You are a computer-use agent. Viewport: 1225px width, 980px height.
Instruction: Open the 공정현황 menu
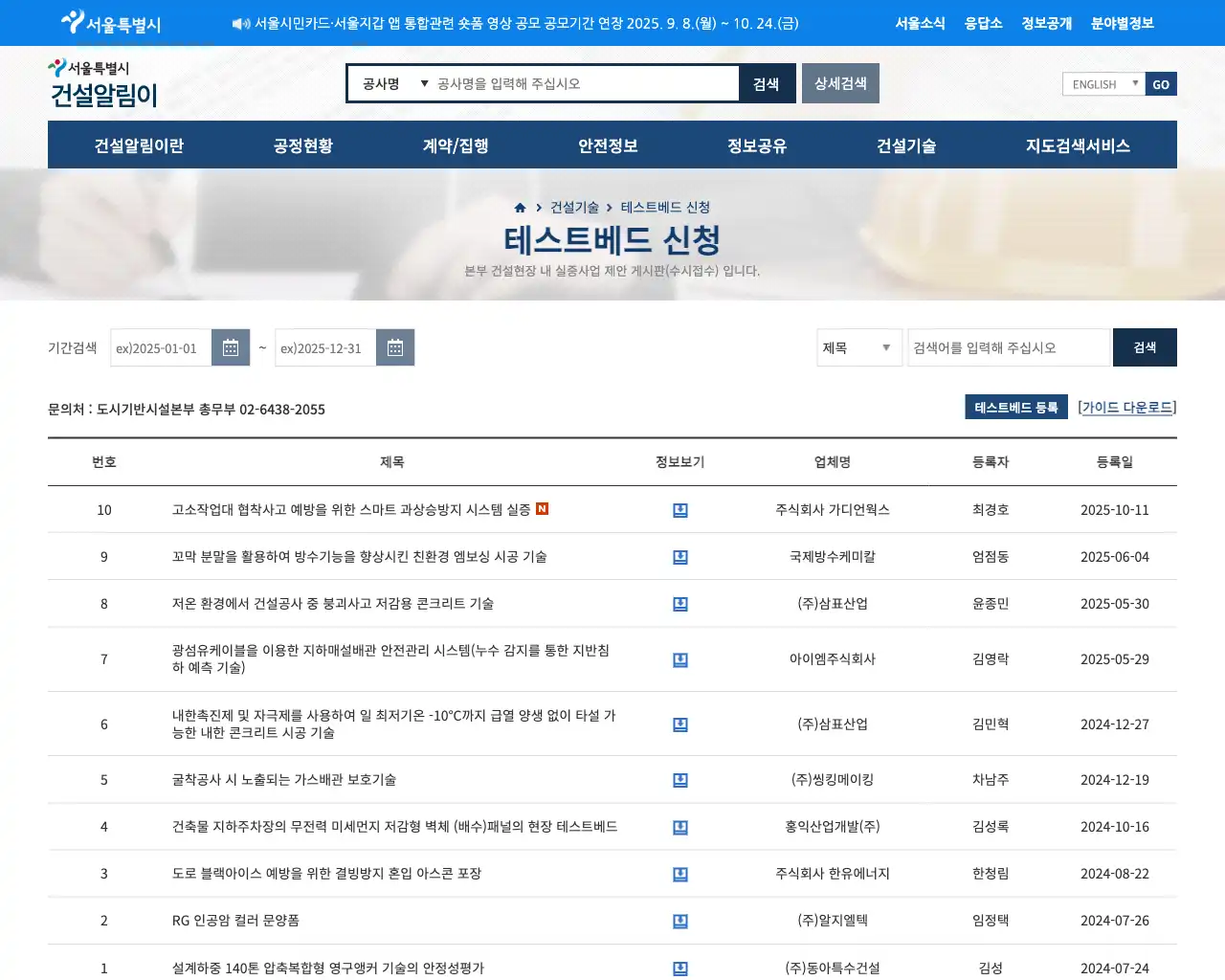pyautogui.click(x=303, y=145)
